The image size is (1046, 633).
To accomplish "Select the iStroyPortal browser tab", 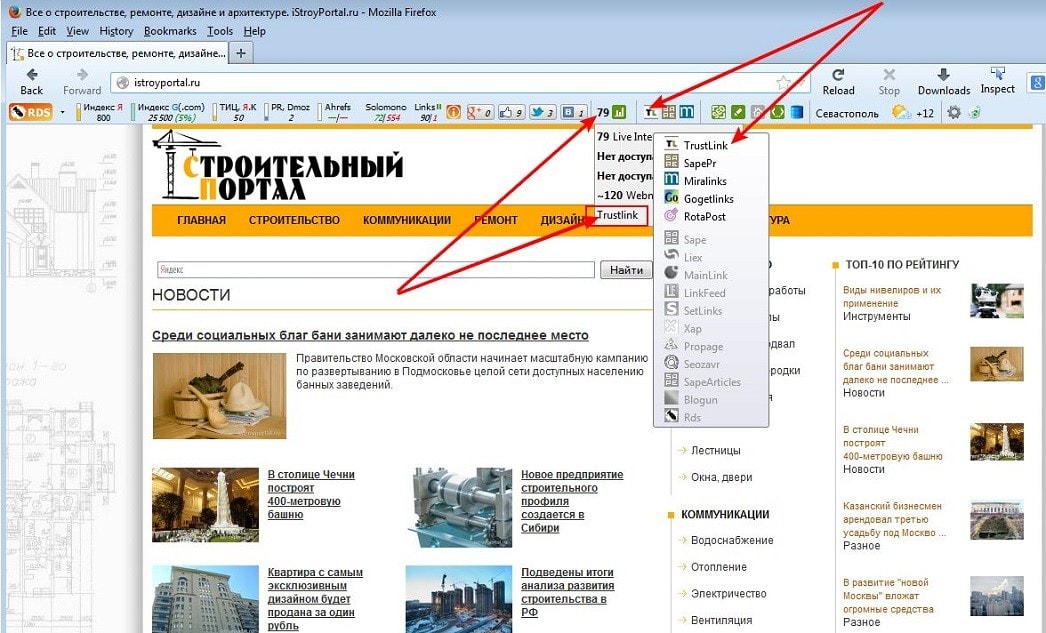I will point(117,53).
